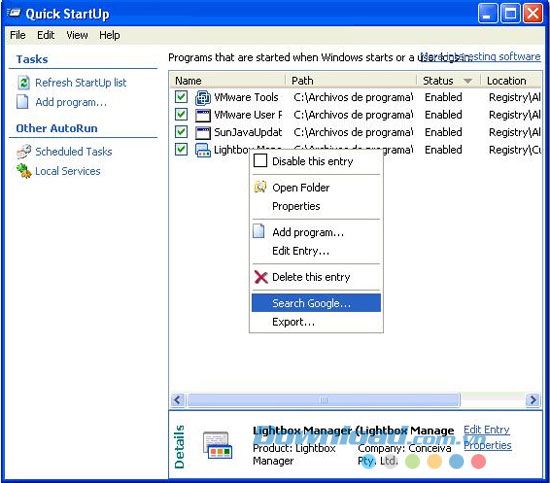Click the Lightbox Manager icon in Details panel
The width and height of the screenshot is (550, 483).
(217, 445)
